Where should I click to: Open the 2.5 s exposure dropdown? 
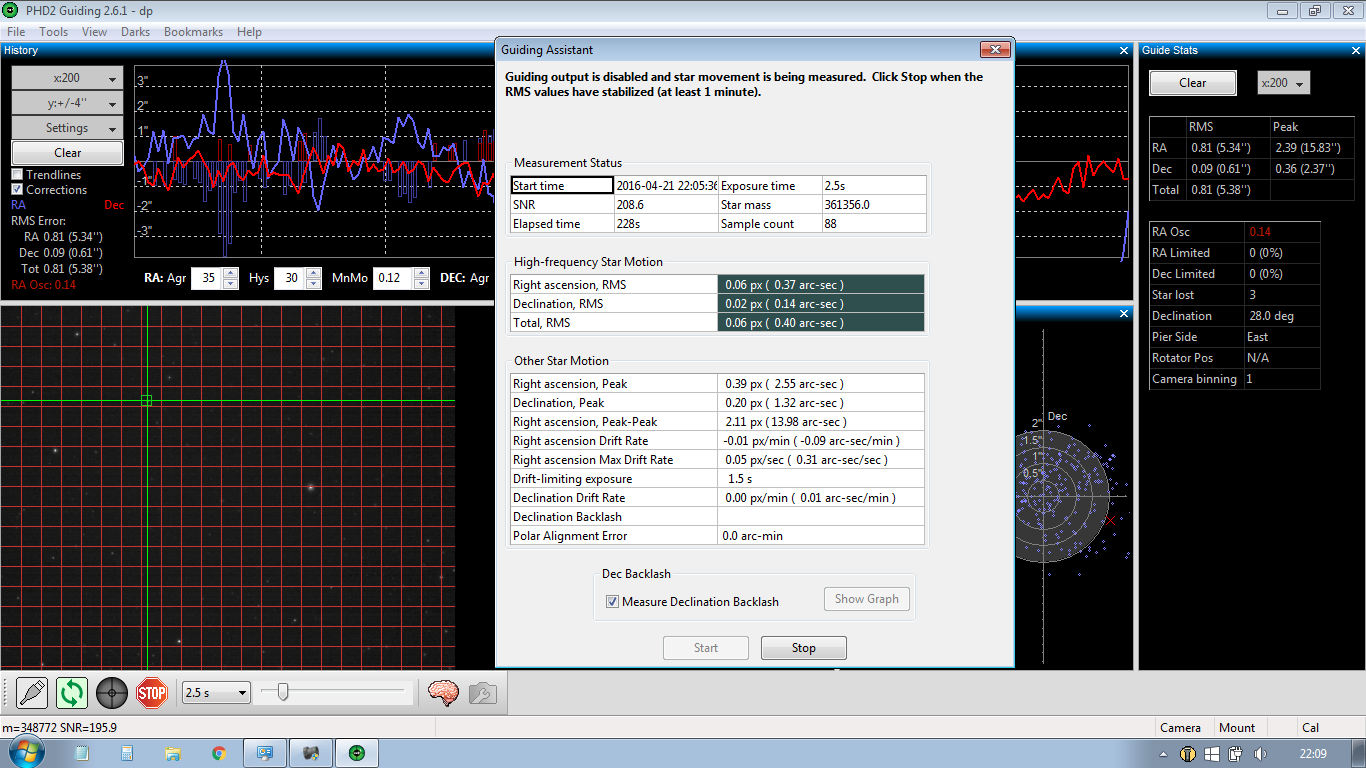click(x=216, y=692)
